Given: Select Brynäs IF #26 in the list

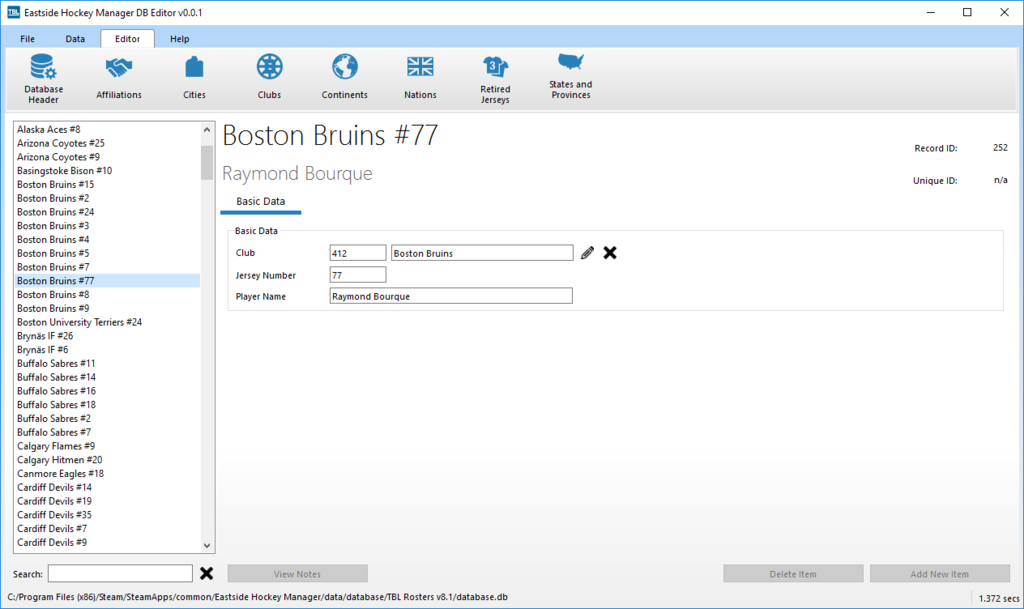Looking at the screenshot, I should (x=107, y=336).
